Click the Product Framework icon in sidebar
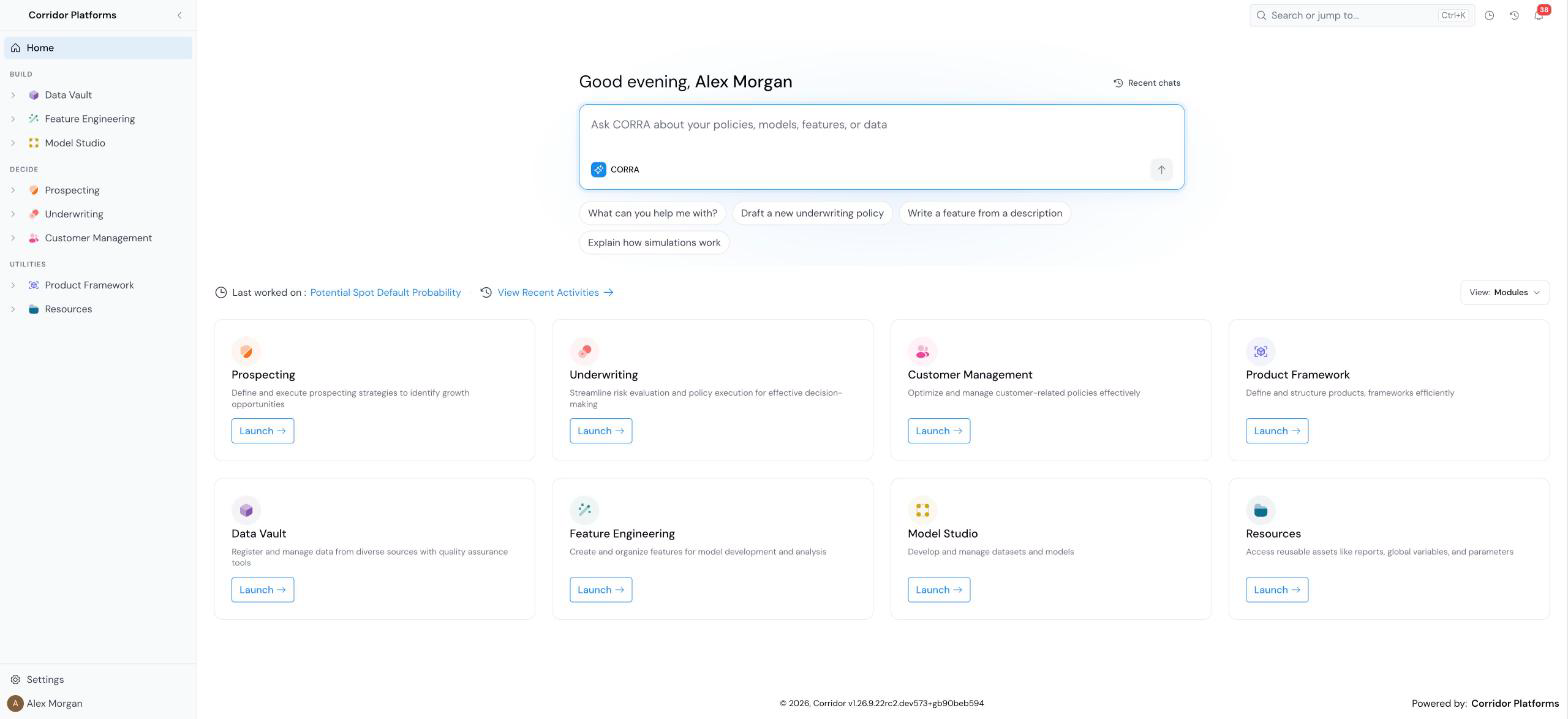The height and width of the screenshot is (719, 1568). 34,285
